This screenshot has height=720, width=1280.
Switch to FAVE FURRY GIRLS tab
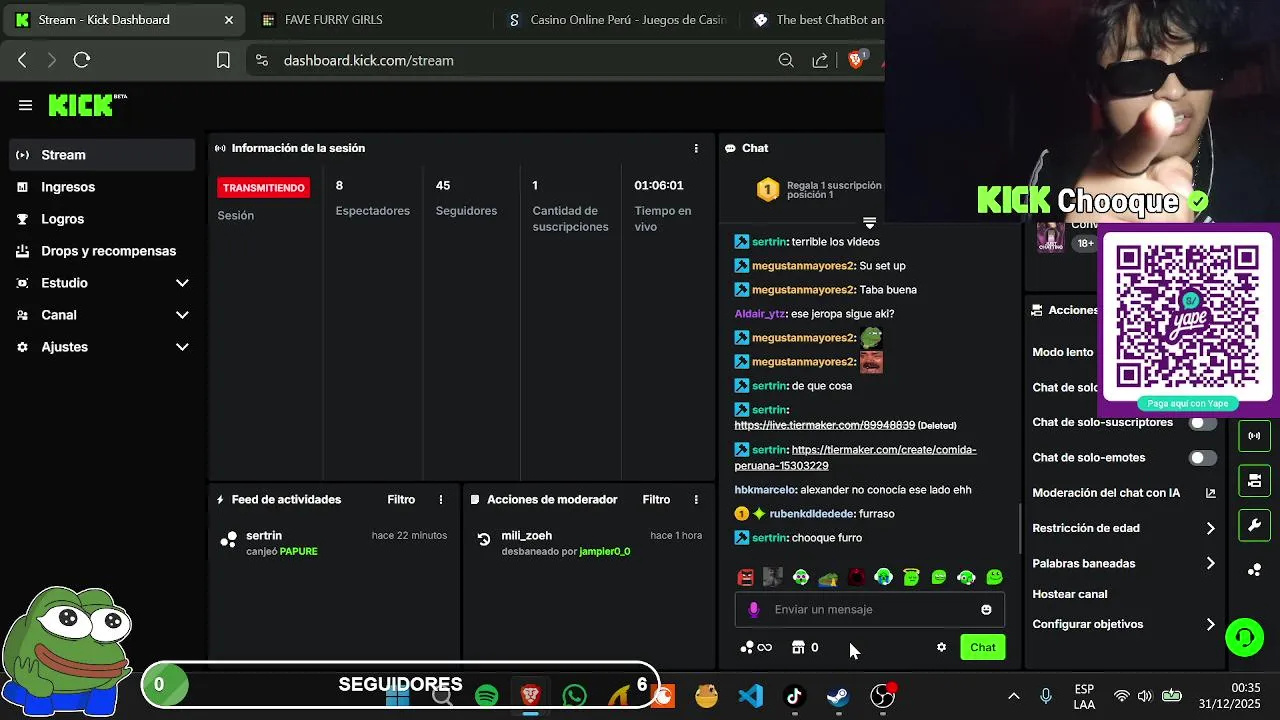[368, 20]
